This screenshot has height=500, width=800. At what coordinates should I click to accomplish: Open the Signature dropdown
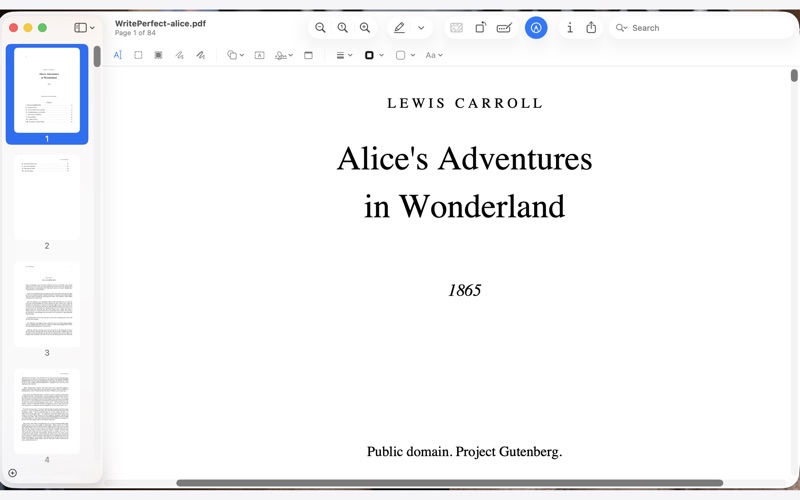click(284, 55)
